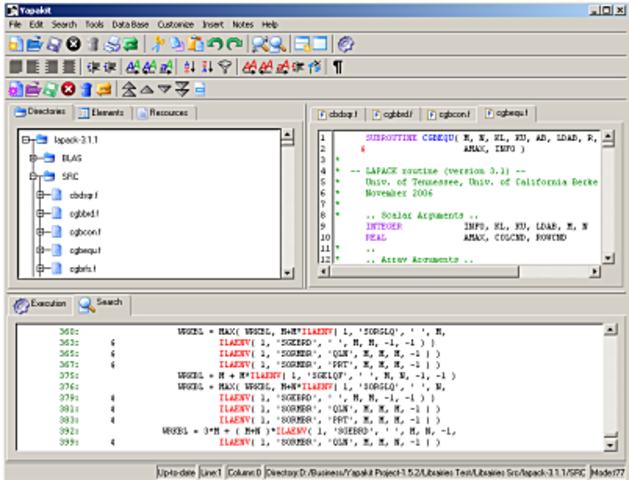
Task: Click the Directory path in status bar
Action: pos(425,472)
